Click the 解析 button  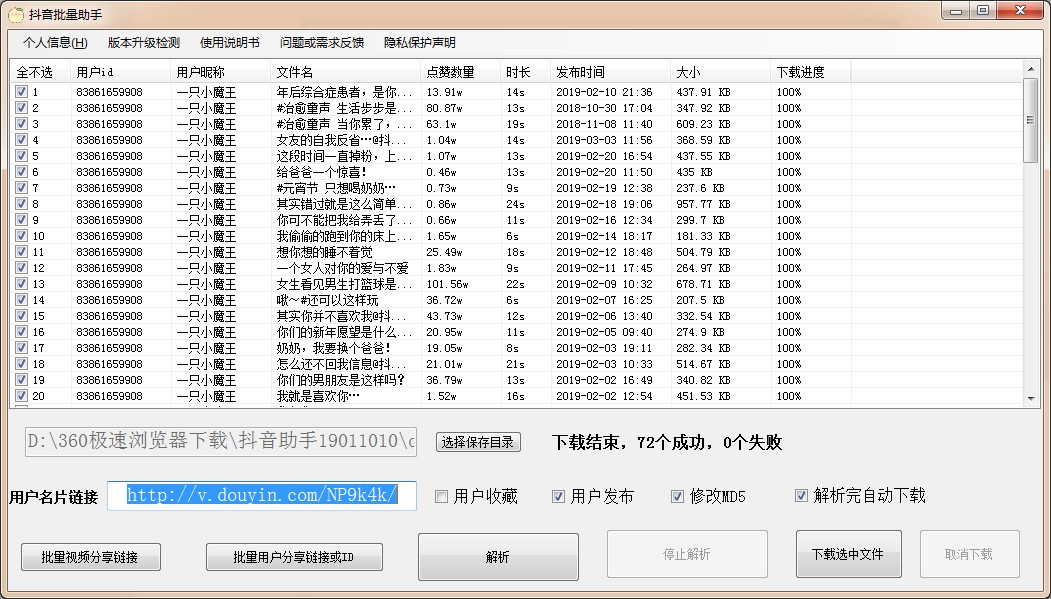[x=498, y=557]
